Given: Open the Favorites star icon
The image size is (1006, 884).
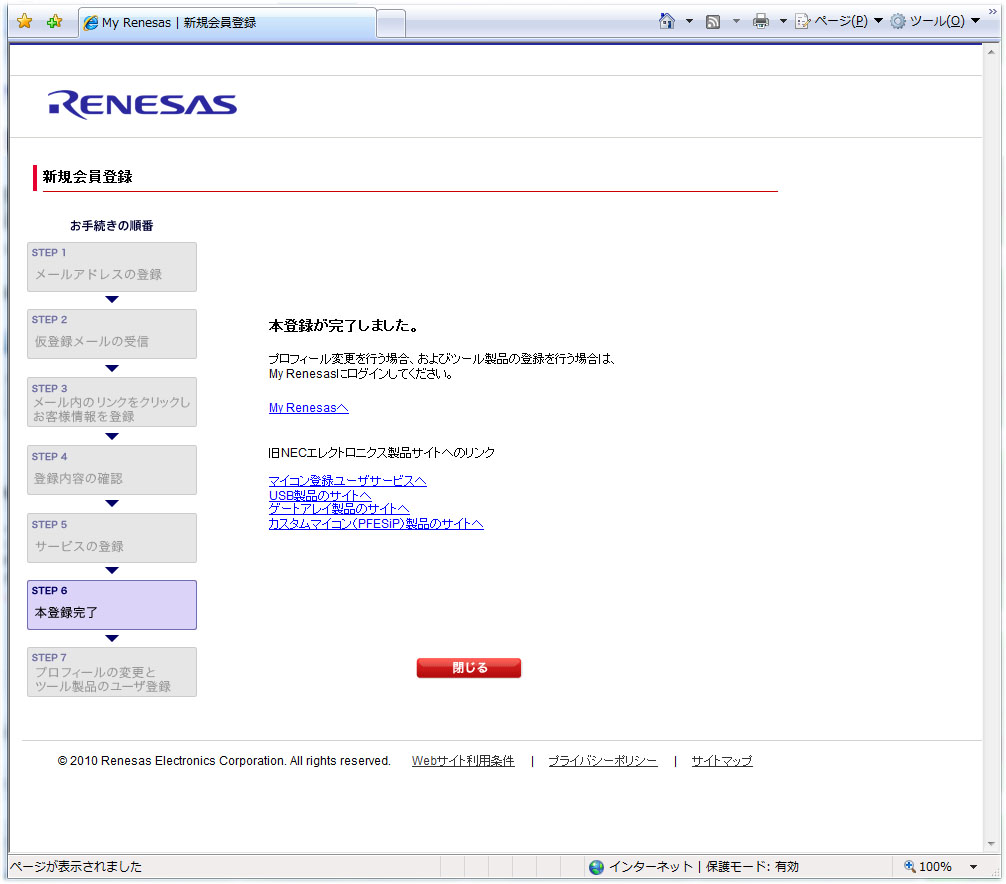Looking at the screenshot, I should point(25,21).
